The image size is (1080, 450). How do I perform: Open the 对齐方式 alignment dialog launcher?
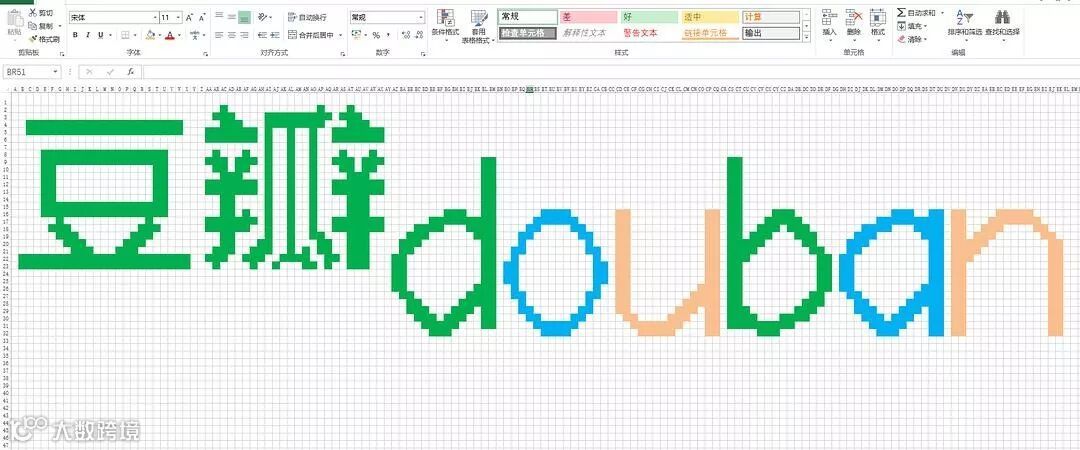pos(342,54)
